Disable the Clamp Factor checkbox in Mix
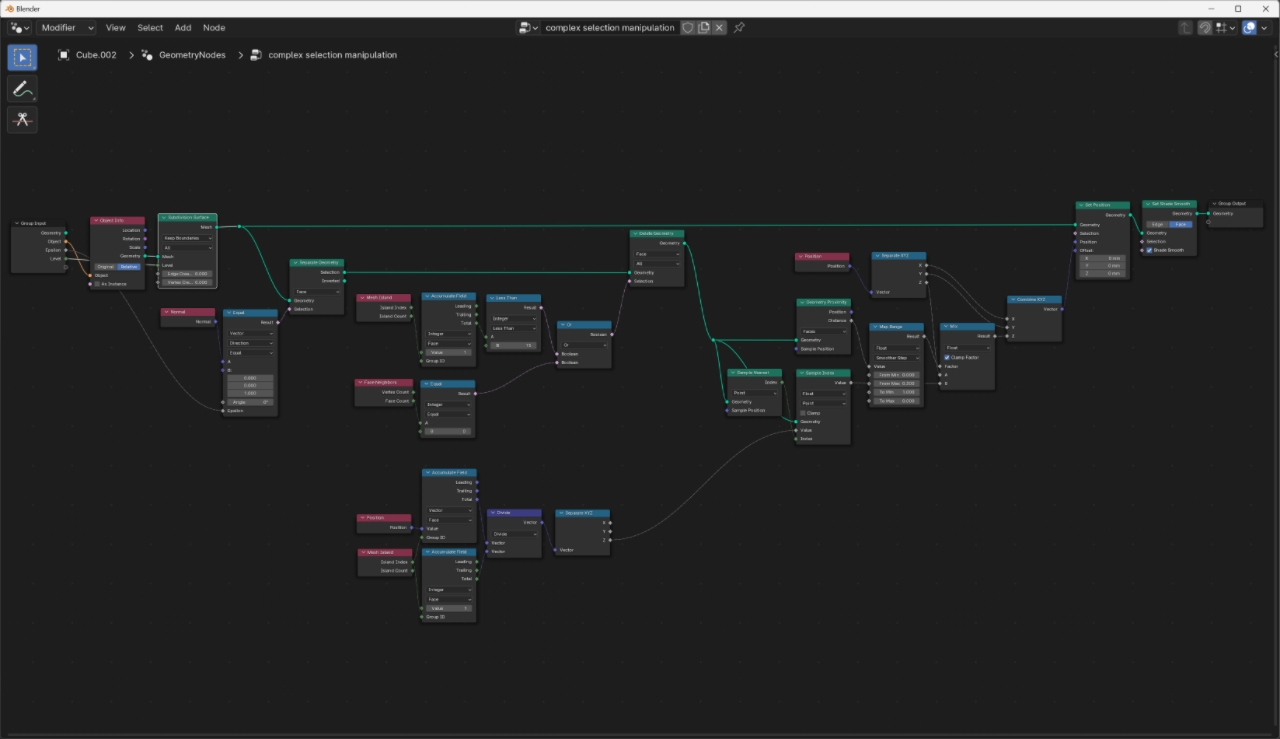This screenshot has width=1280, height=739. [947, 357]
